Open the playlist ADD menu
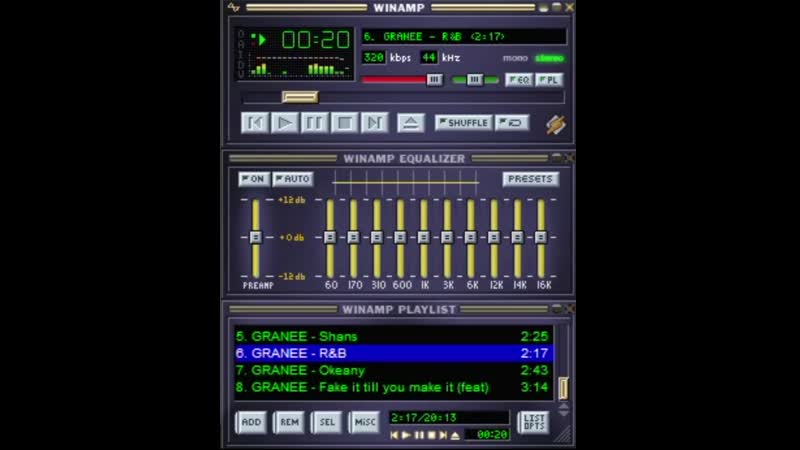This screenshot has width=800, height=450. pyautogui.click(x=251, y=422)
